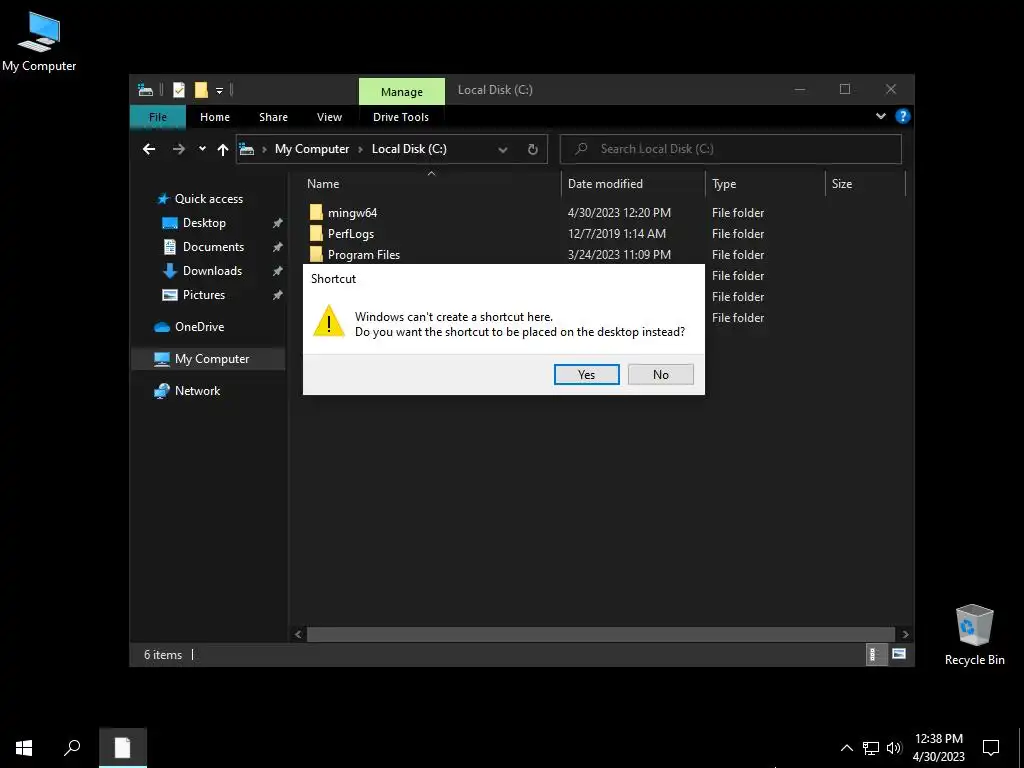Open Customize Quick Access Toolbar dropdown
The width and height of the screenshot is (1024, 768).
click(x=219, y=90)
